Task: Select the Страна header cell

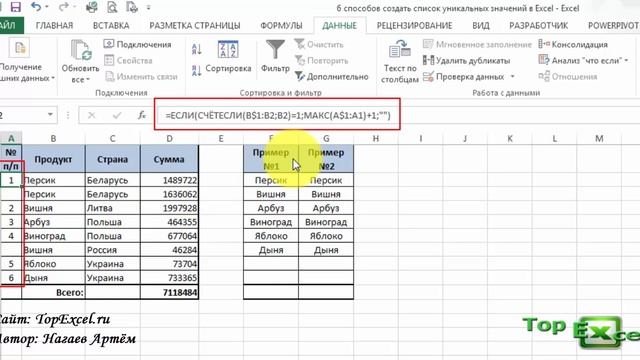Action: [x=113, y=159]
